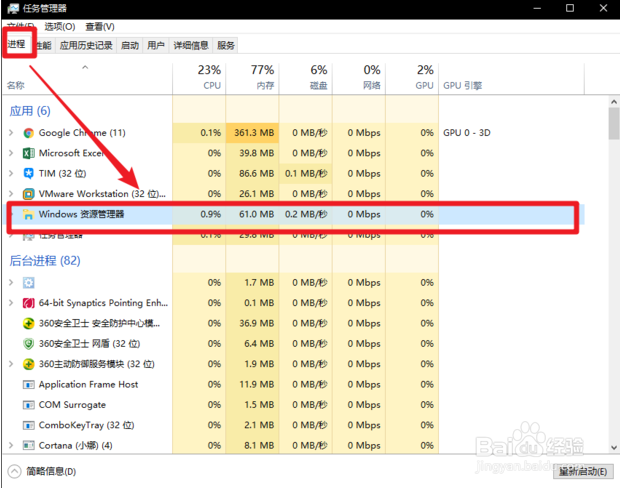Click the VMware Workstation process icon

(28, 194)
